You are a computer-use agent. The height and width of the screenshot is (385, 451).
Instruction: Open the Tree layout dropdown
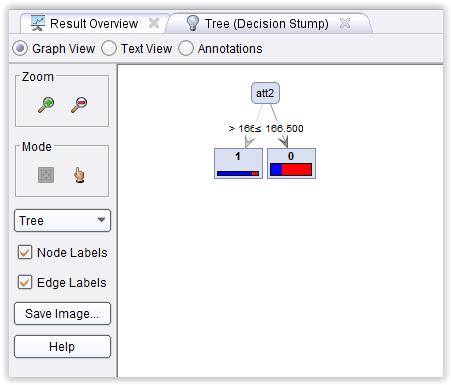[x=62, y=220]
